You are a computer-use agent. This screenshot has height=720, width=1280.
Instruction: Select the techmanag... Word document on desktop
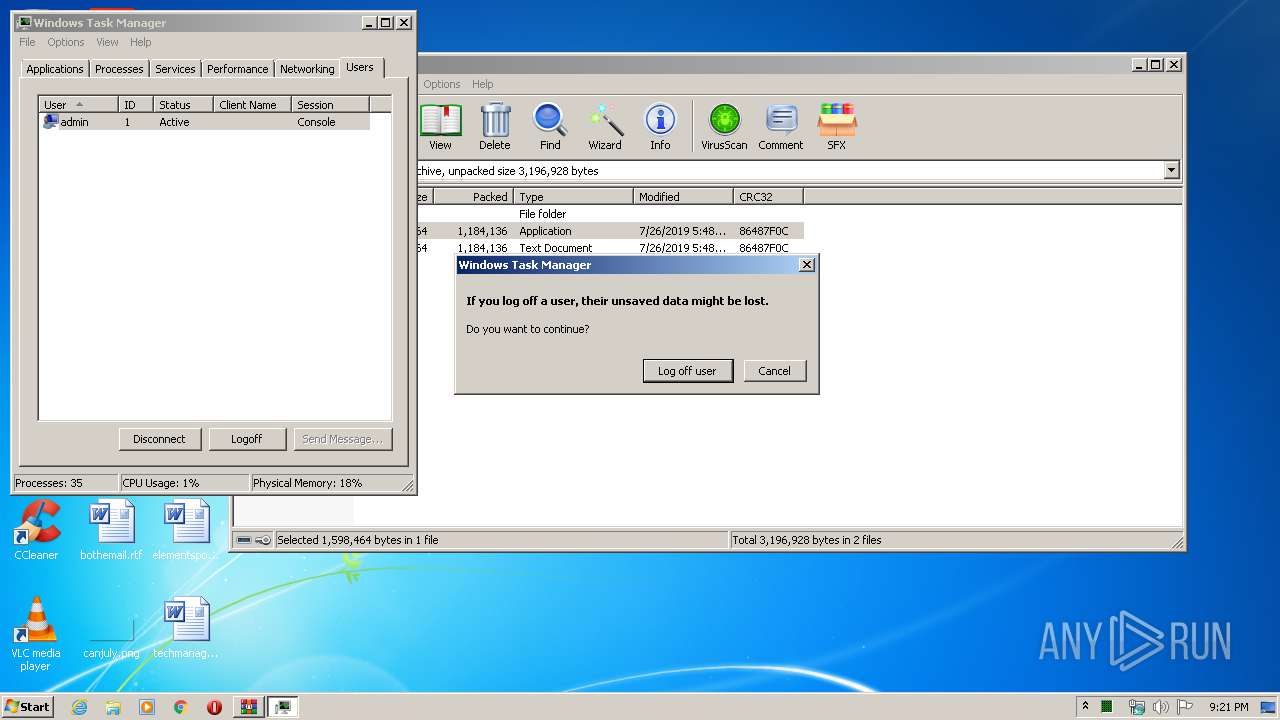[186, 628]
